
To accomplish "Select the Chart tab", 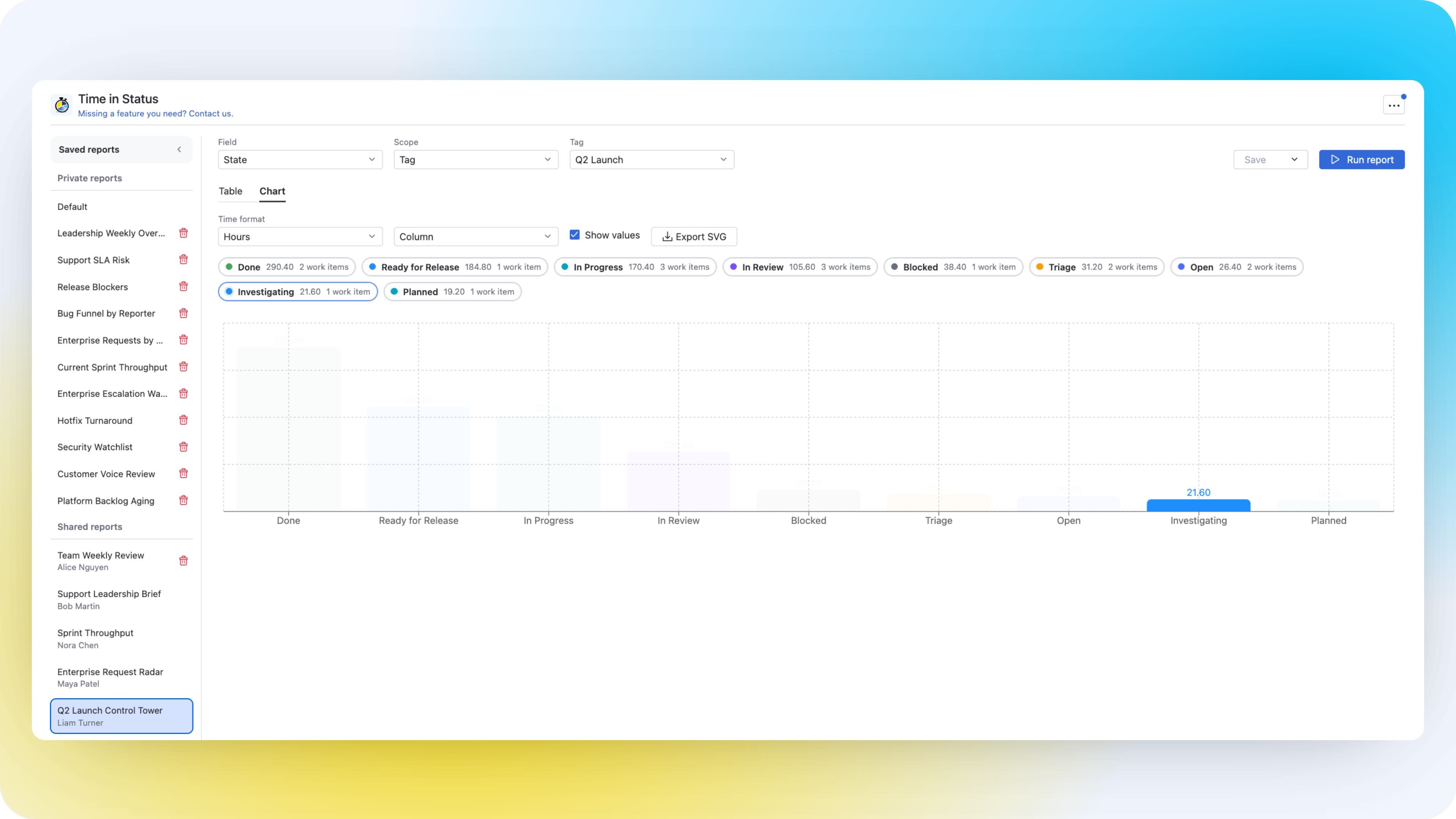I will pos(272,191).
